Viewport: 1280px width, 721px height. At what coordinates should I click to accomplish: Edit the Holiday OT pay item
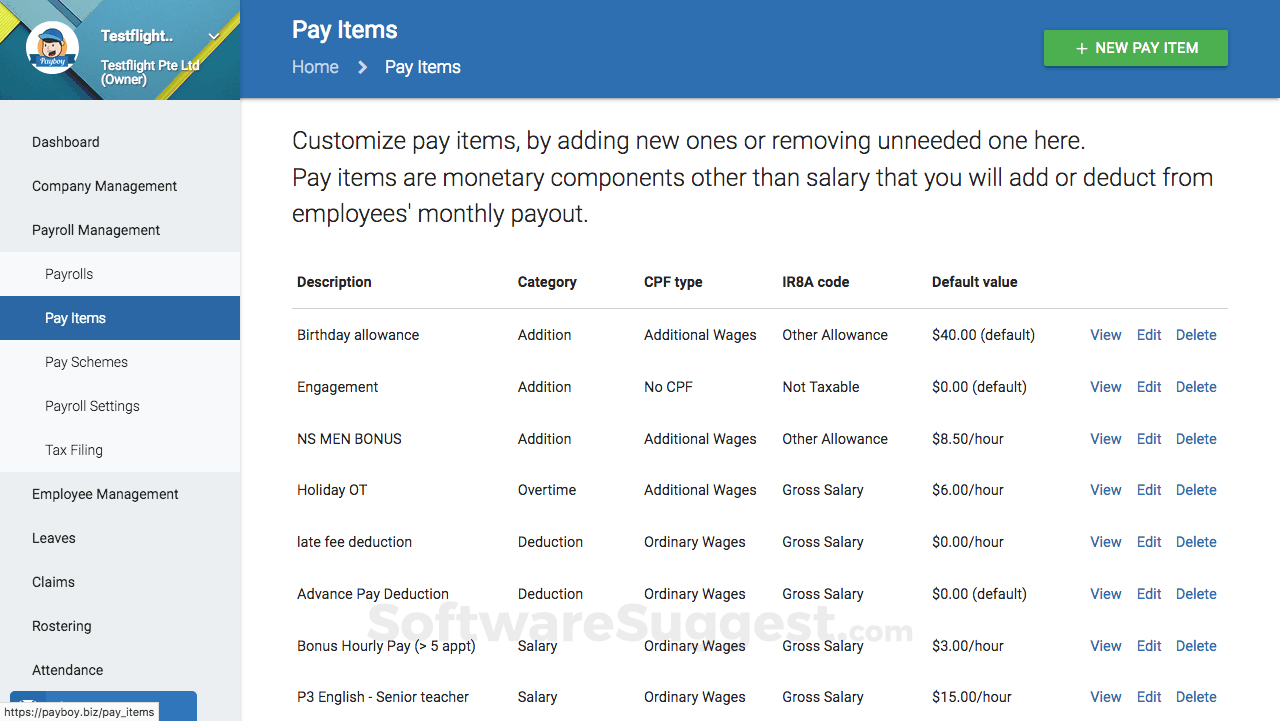point(1149,490)
